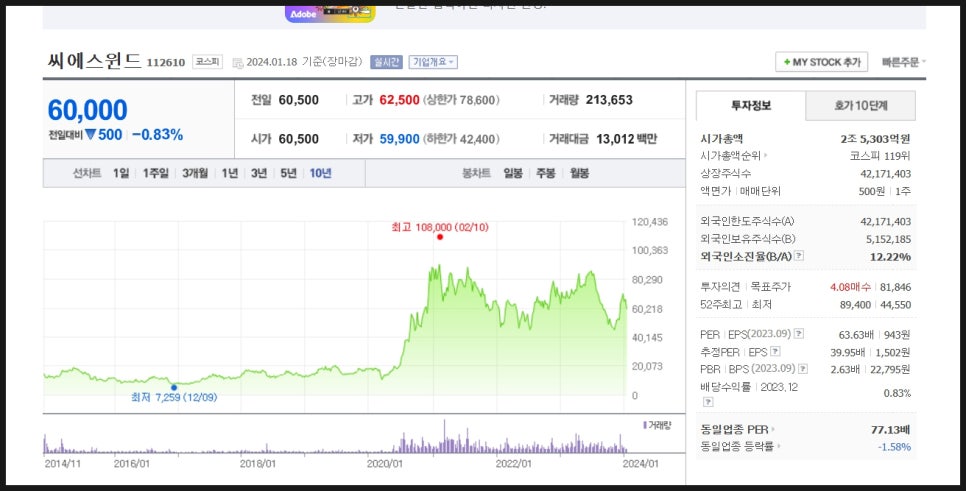Click the 거래량 value 213,653

pos(609,100)
